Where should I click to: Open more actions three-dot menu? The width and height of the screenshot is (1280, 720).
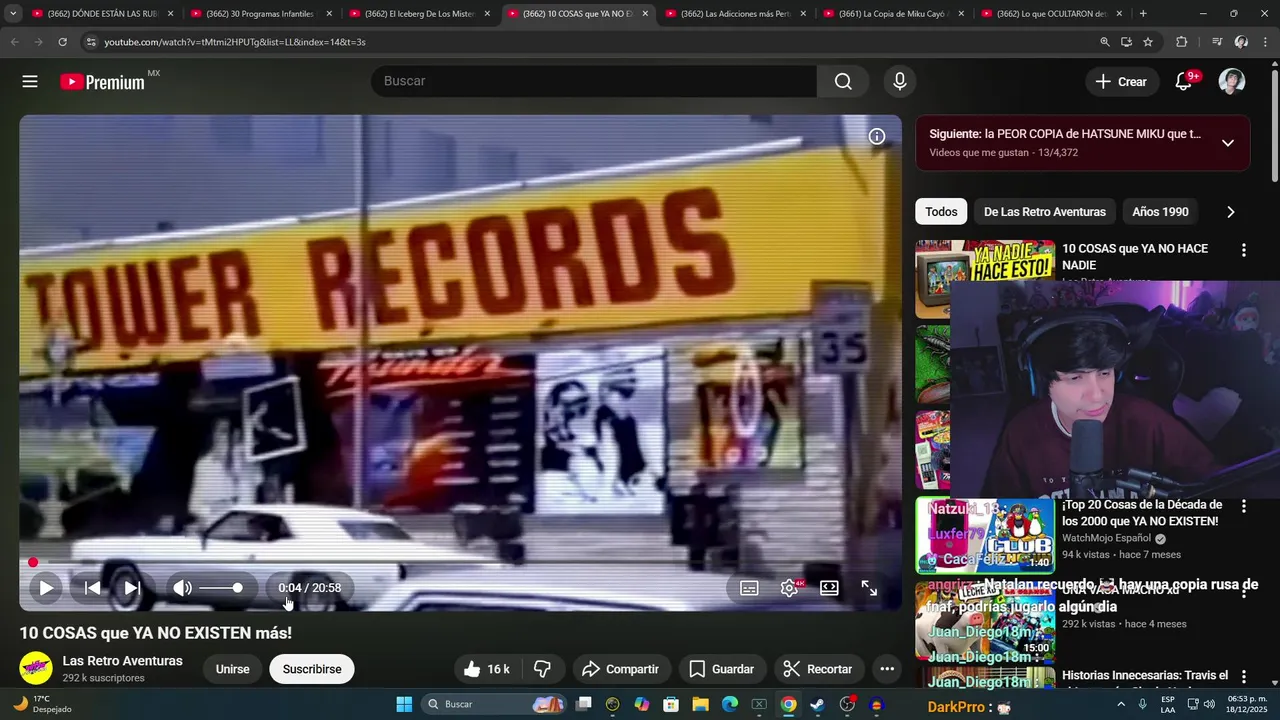click(887, 669)
